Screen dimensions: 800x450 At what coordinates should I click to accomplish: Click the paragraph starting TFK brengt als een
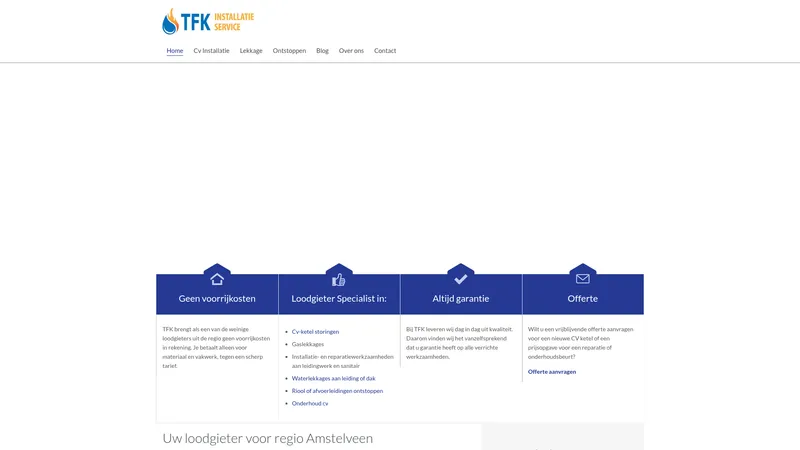216,347
